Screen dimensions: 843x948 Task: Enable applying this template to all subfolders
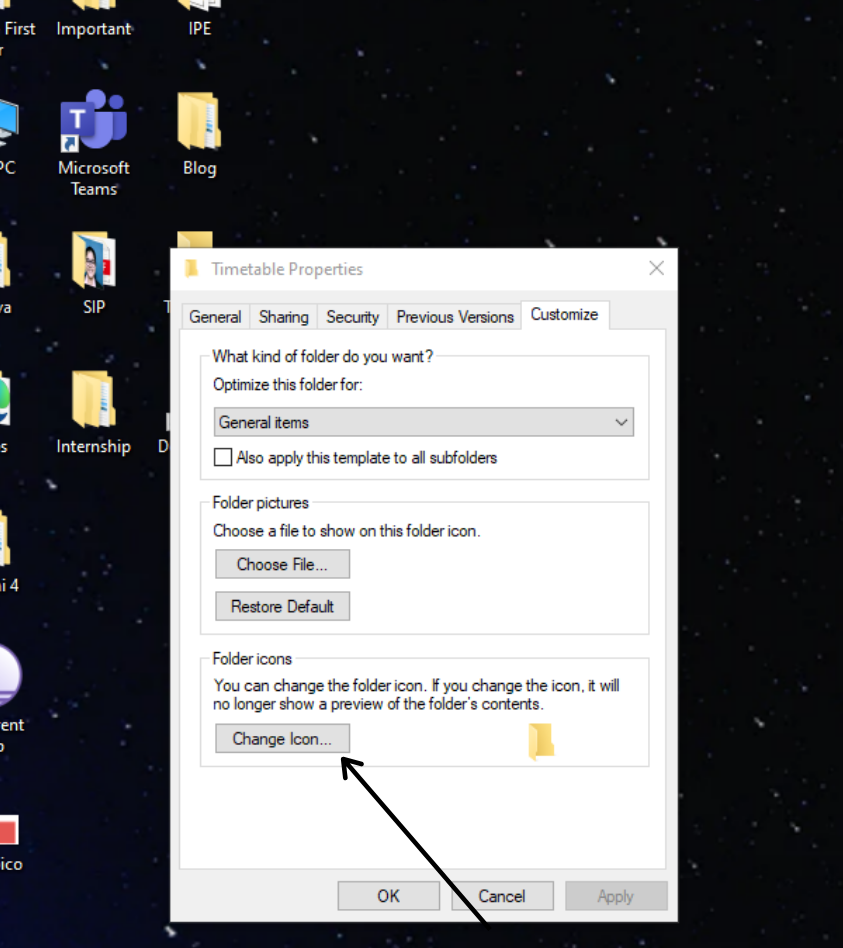point(222,457)
